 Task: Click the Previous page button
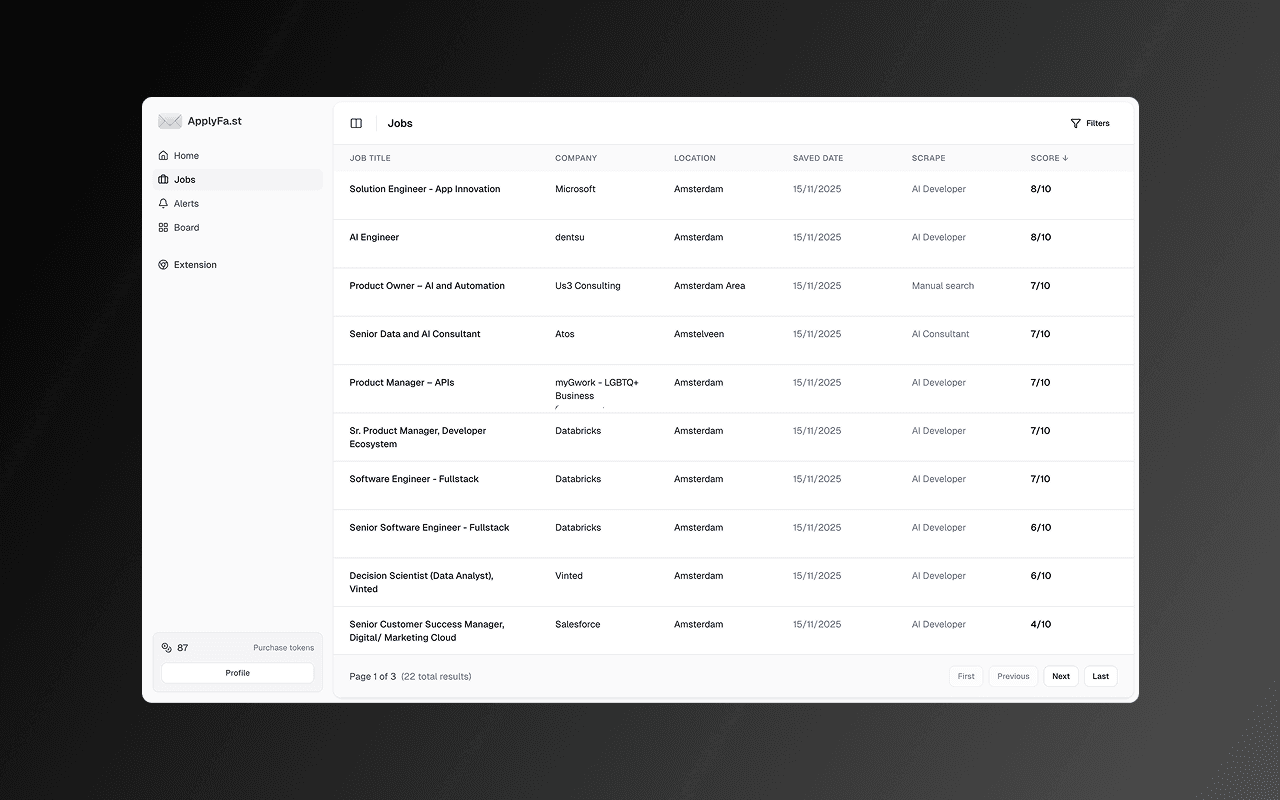click(x=1013, y=676)
